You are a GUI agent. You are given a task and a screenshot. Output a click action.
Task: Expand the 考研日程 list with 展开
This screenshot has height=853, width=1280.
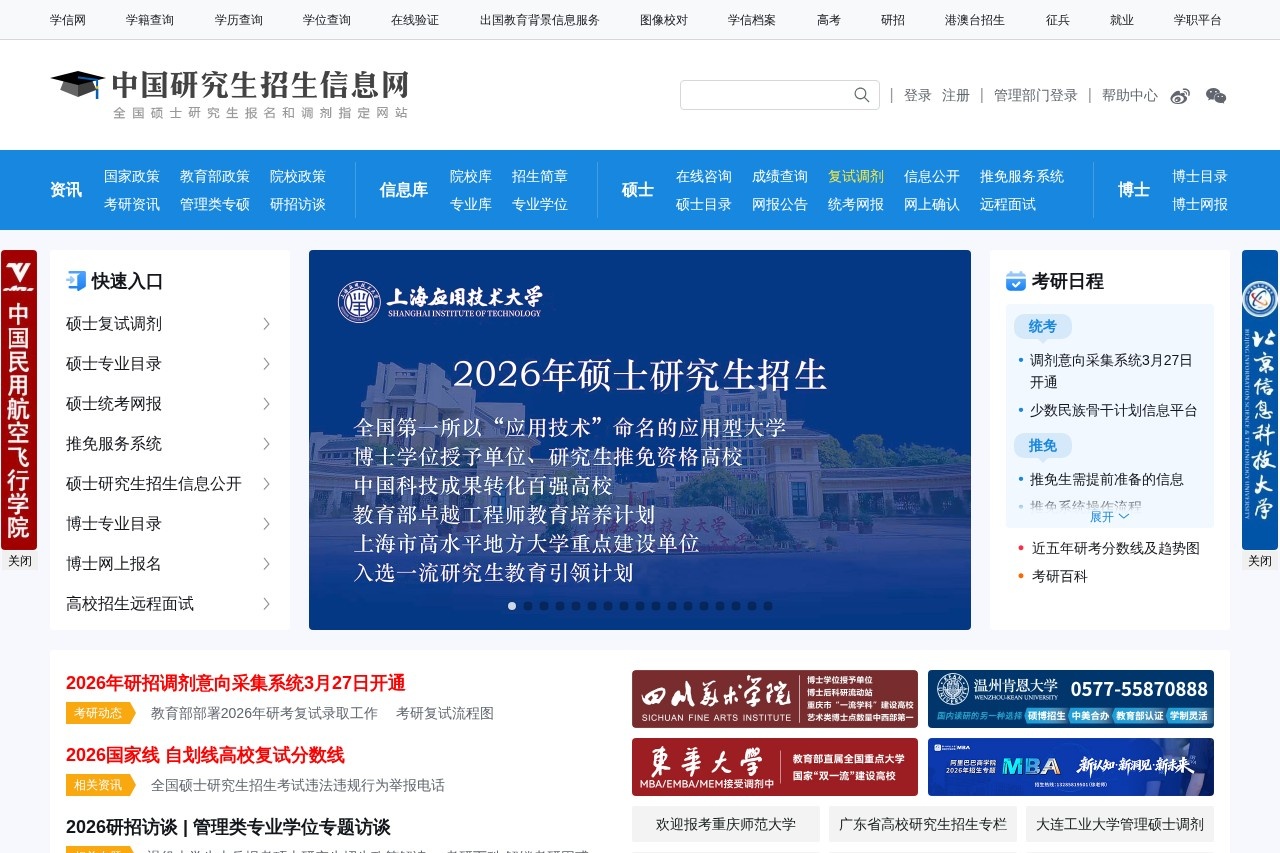[x=1109, y=516]
